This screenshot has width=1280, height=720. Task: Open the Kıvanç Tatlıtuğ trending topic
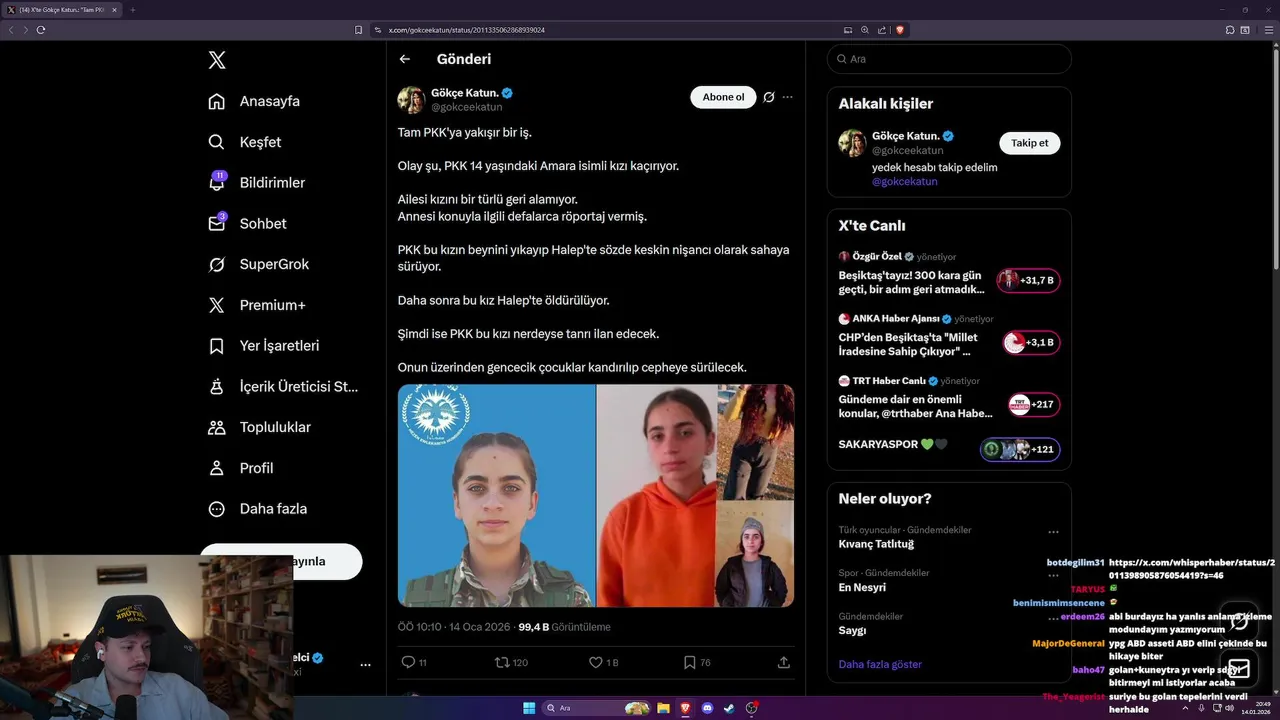pos(876,544)
